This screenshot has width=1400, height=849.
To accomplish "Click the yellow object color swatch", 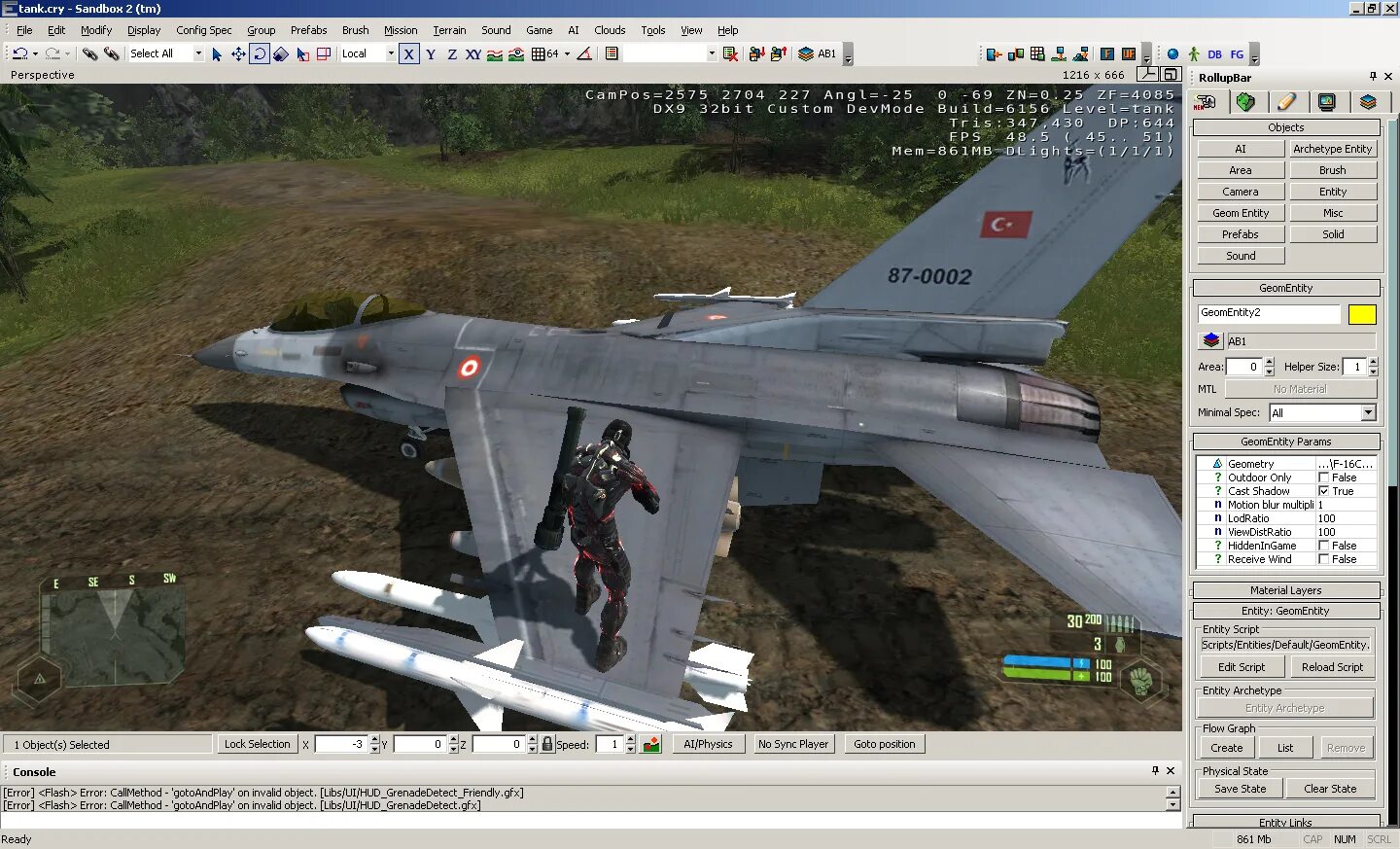I will (1362, 314).
